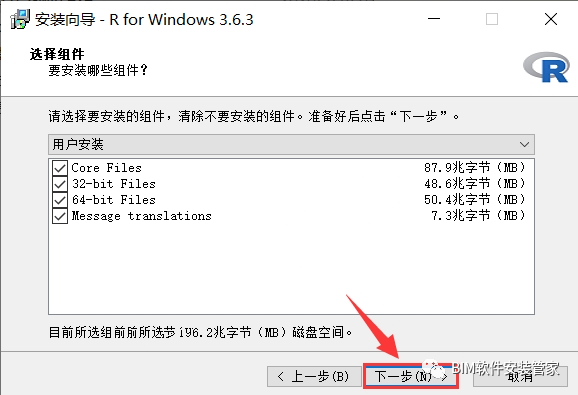The height and width of the screenshot is (395, 578).
Task: Go back with the 上一步(B) button
Action: tap(314, 377)
